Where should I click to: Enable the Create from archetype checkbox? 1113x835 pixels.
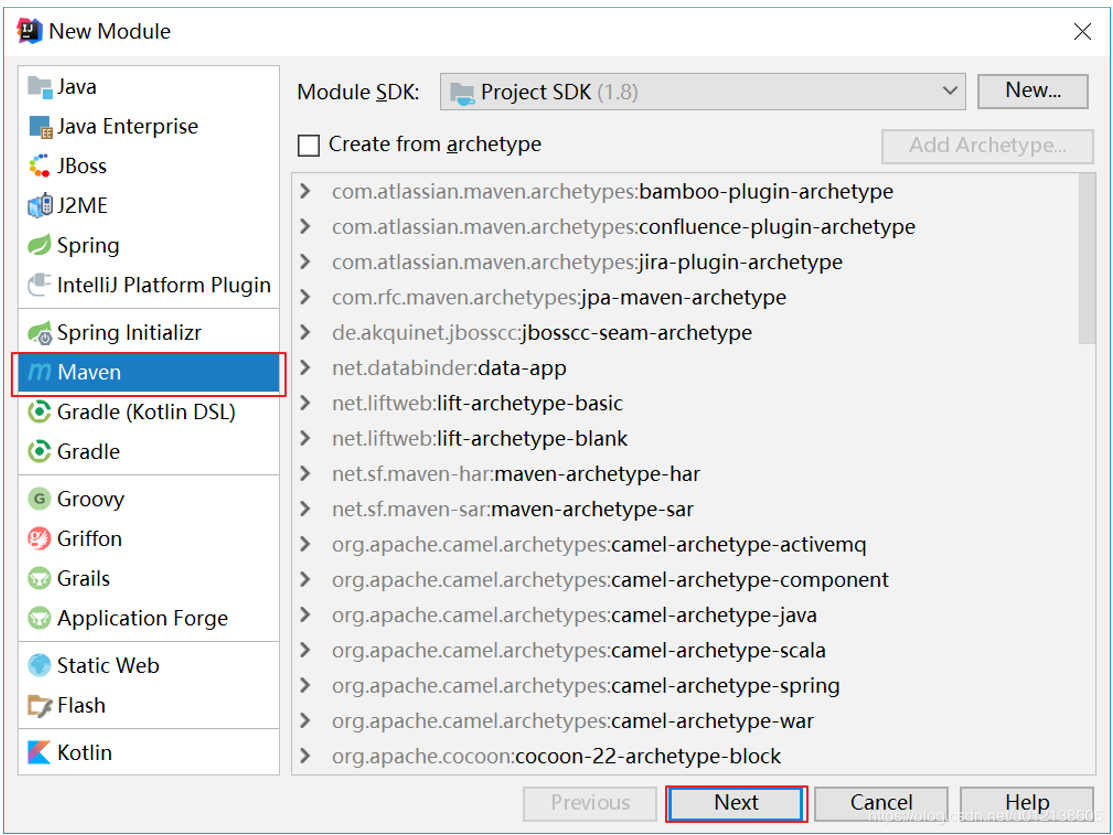point(309,145)
